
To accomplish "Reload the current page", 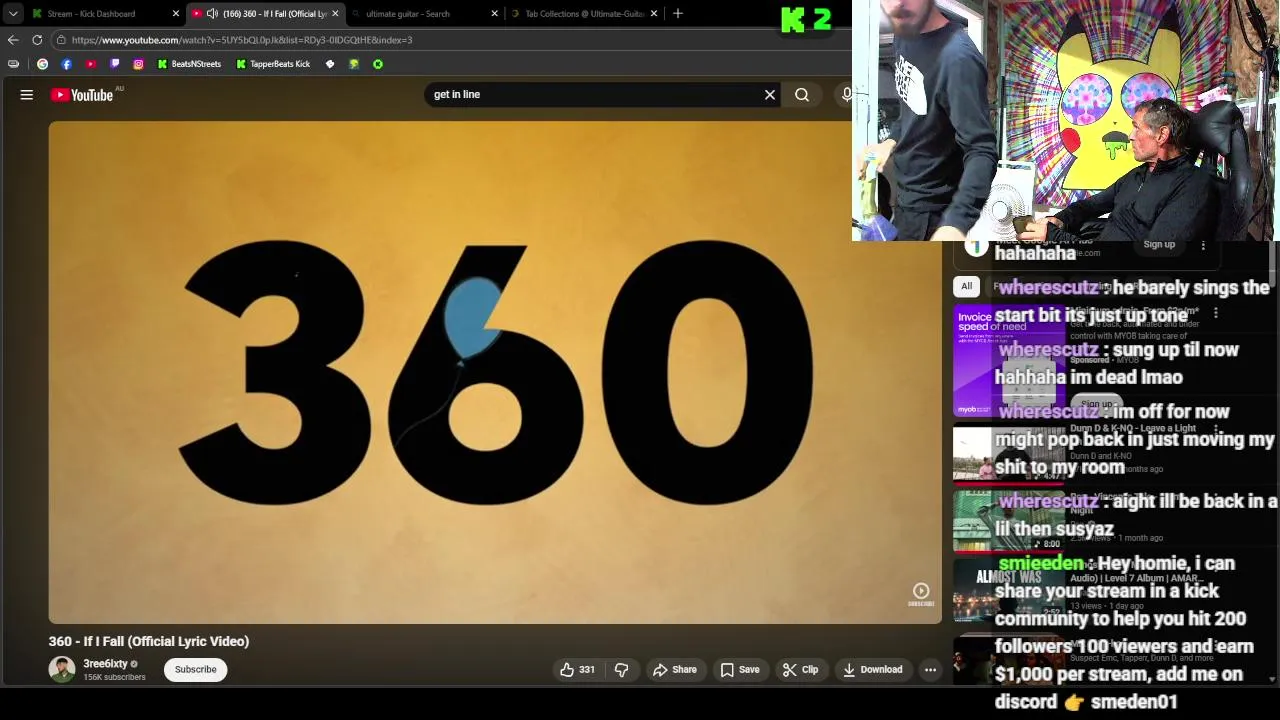I will coord(37,40).
